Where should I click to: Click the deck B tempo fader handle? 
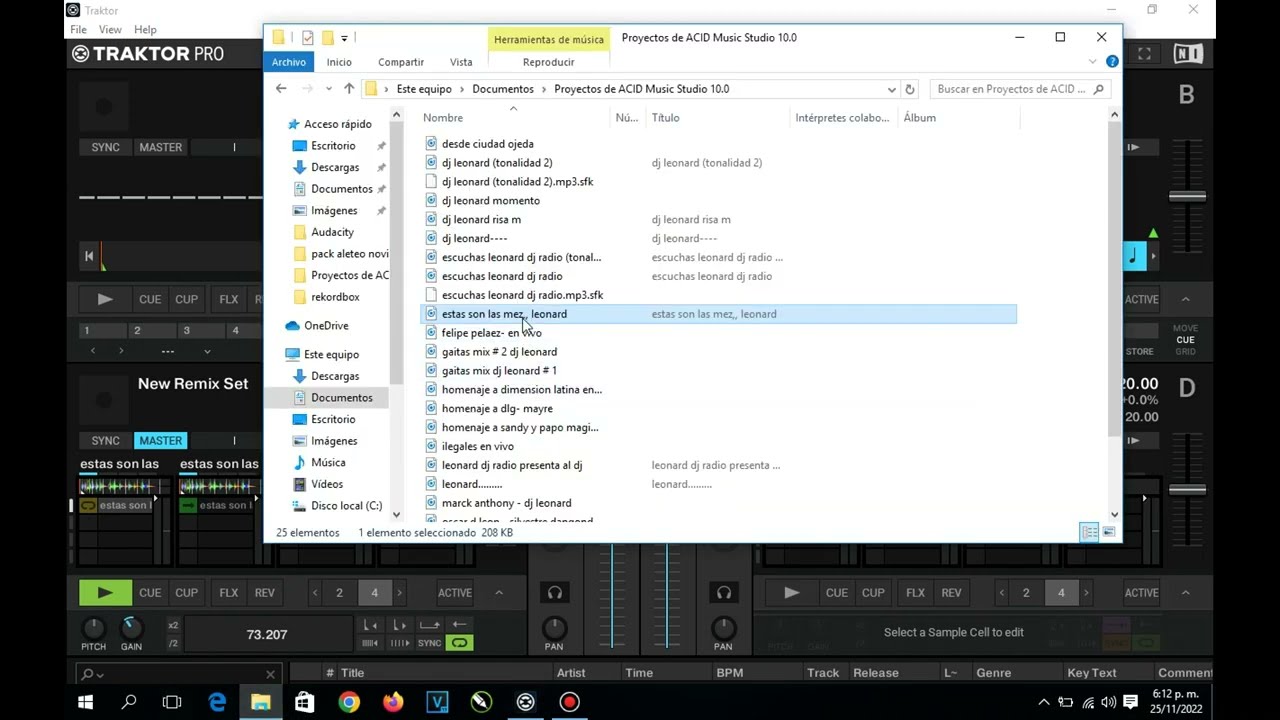(1187, 196)
